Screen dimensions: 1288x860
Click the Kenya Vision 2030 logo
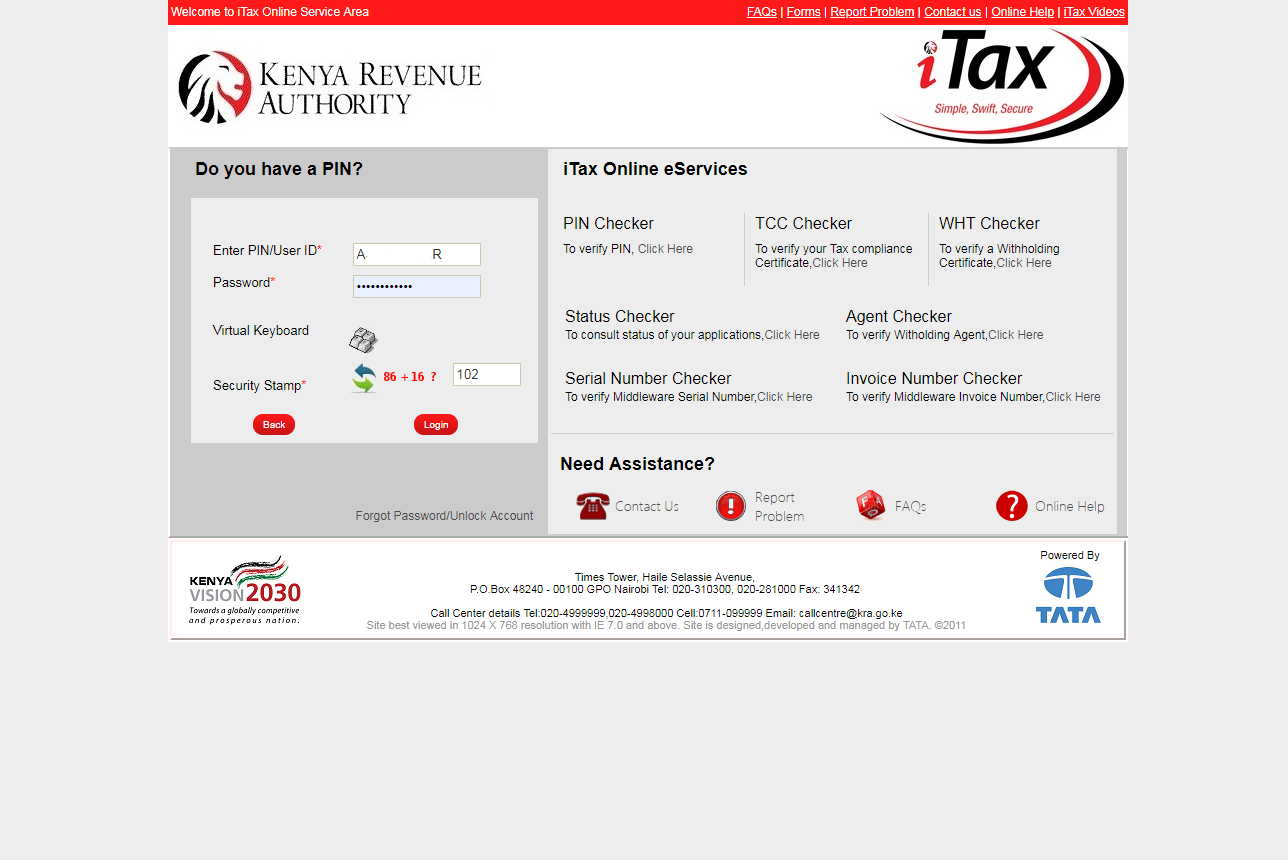click(x=245, y=590)
